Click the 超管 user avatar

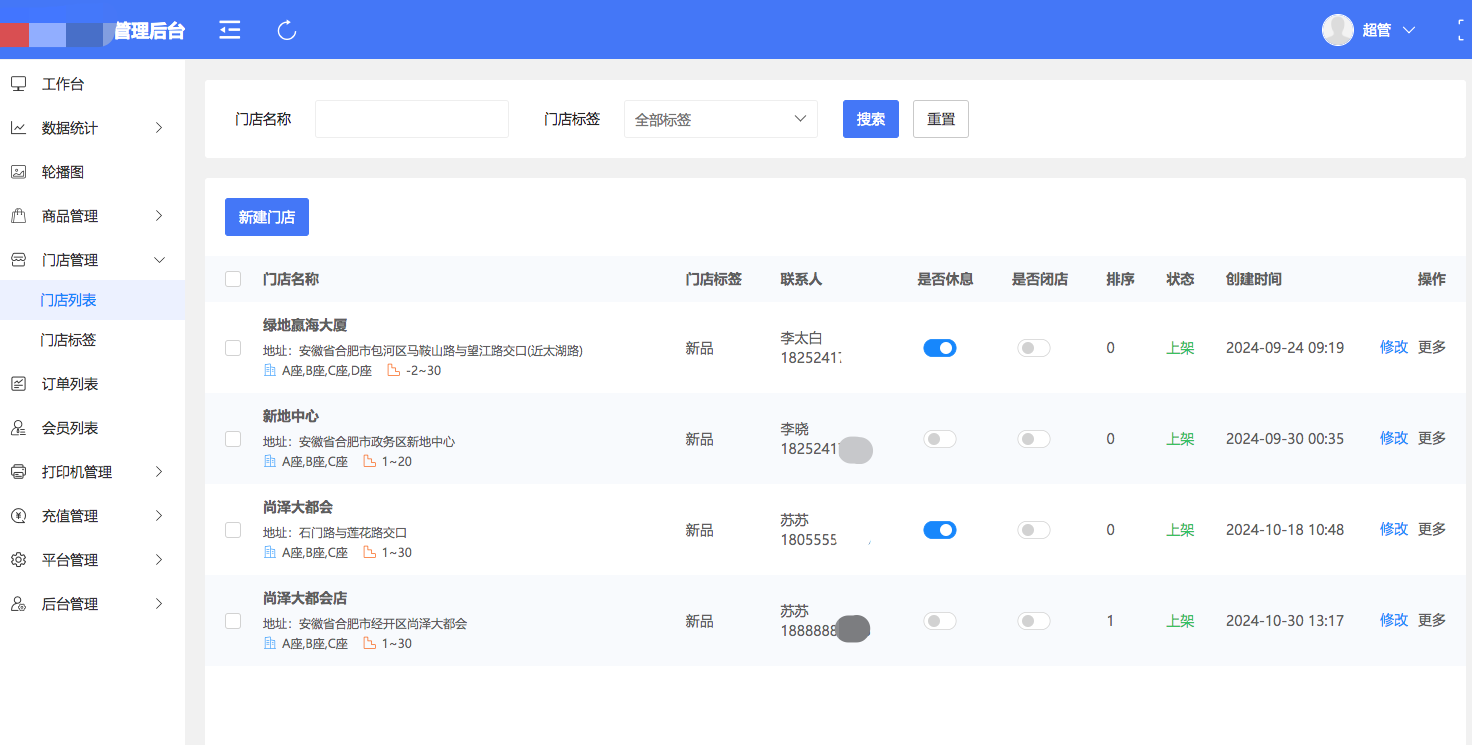1337,30
